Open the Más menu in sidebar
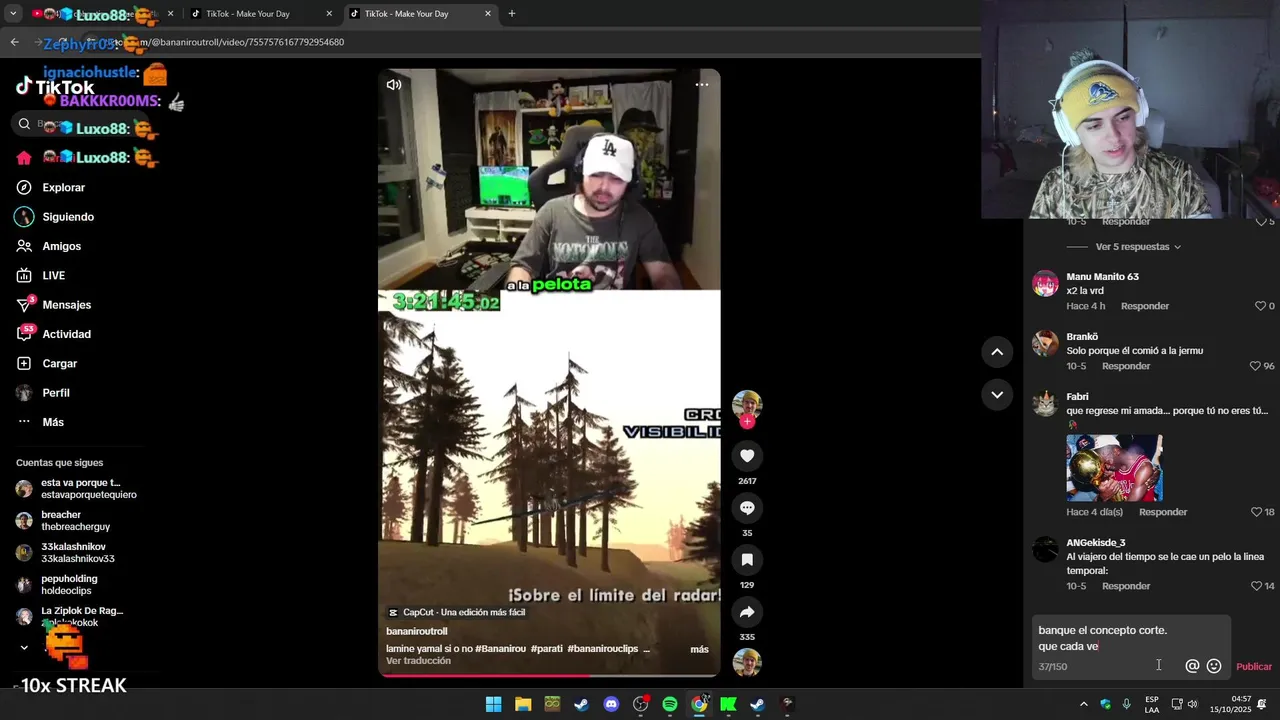The width and height of the screenshot is (1280, 720). click(53, 422)
